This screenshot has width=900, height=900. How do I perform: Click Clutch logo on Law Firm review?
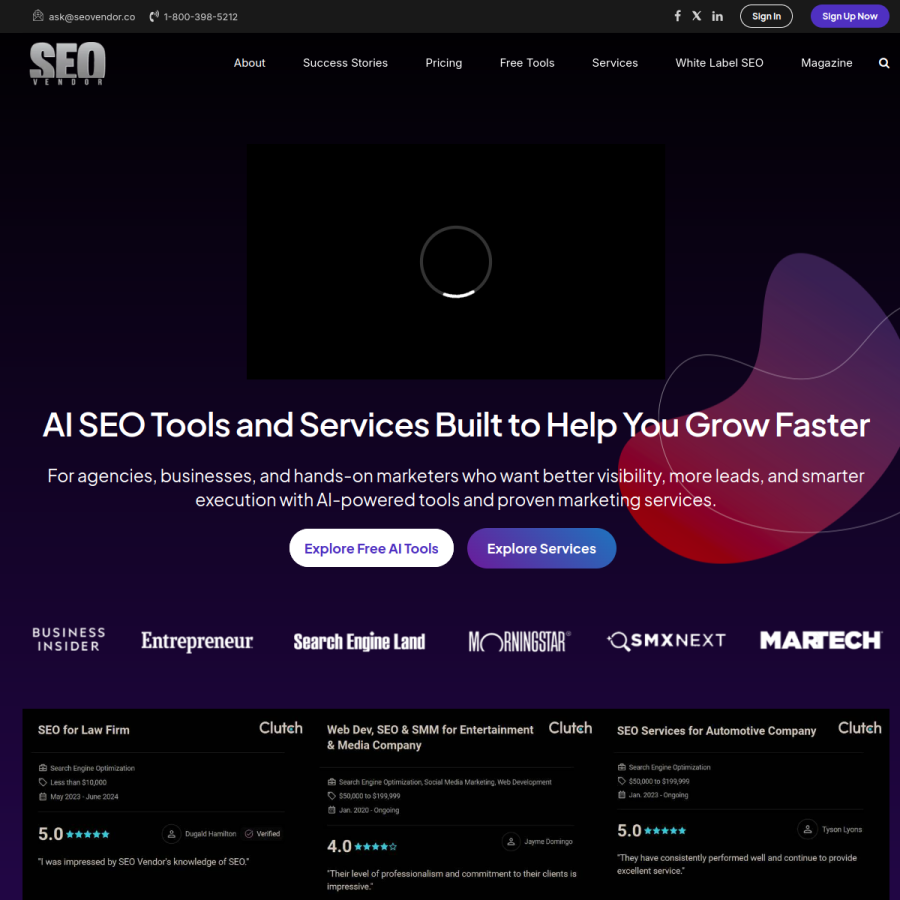[x=281, y=728]
